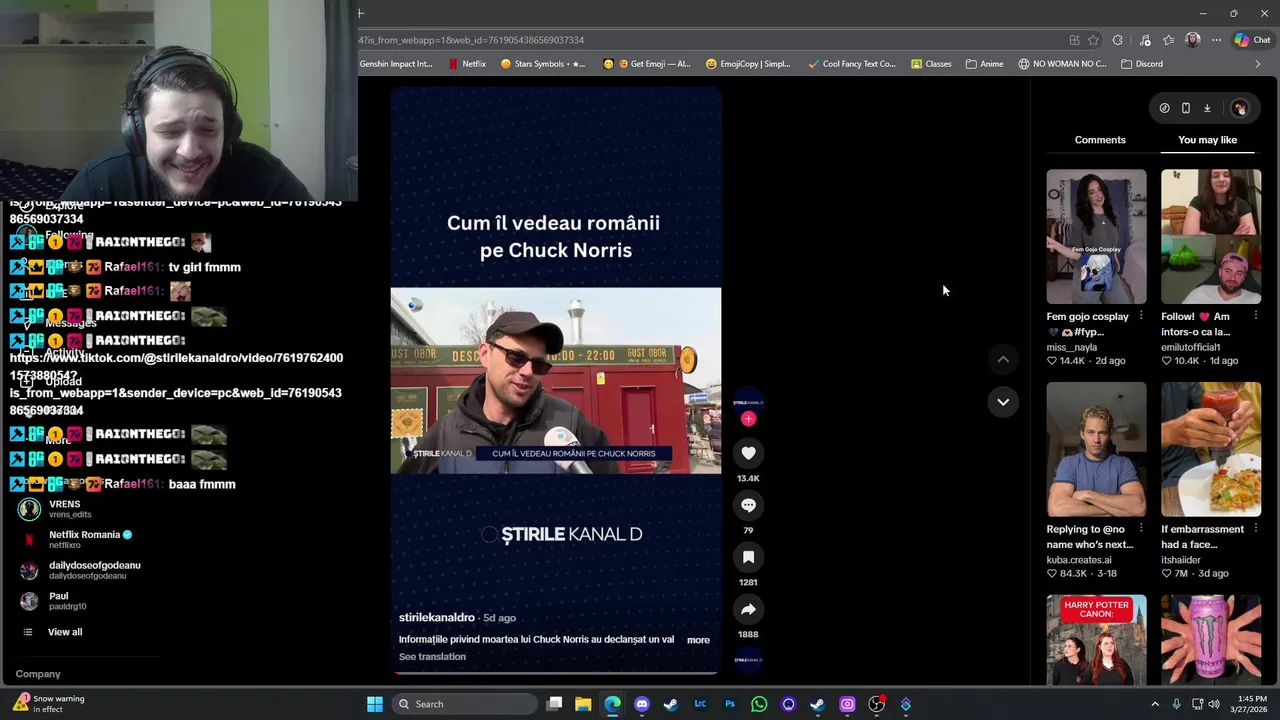The width and height of the screenshot is (1280, 720).
Task: Open the spinning sound disc below share
Action: tap(748, 660)
